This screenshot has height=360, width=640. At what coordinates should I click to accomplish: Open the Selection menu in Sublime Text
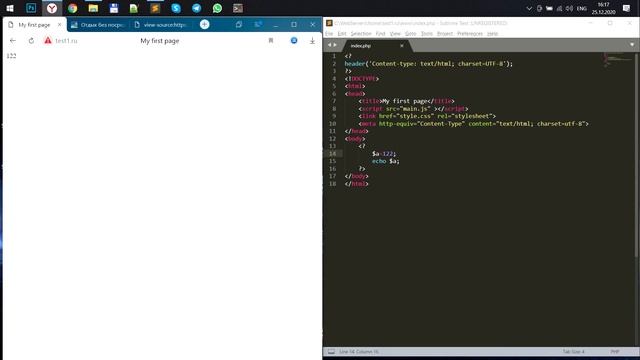point(361,33)
